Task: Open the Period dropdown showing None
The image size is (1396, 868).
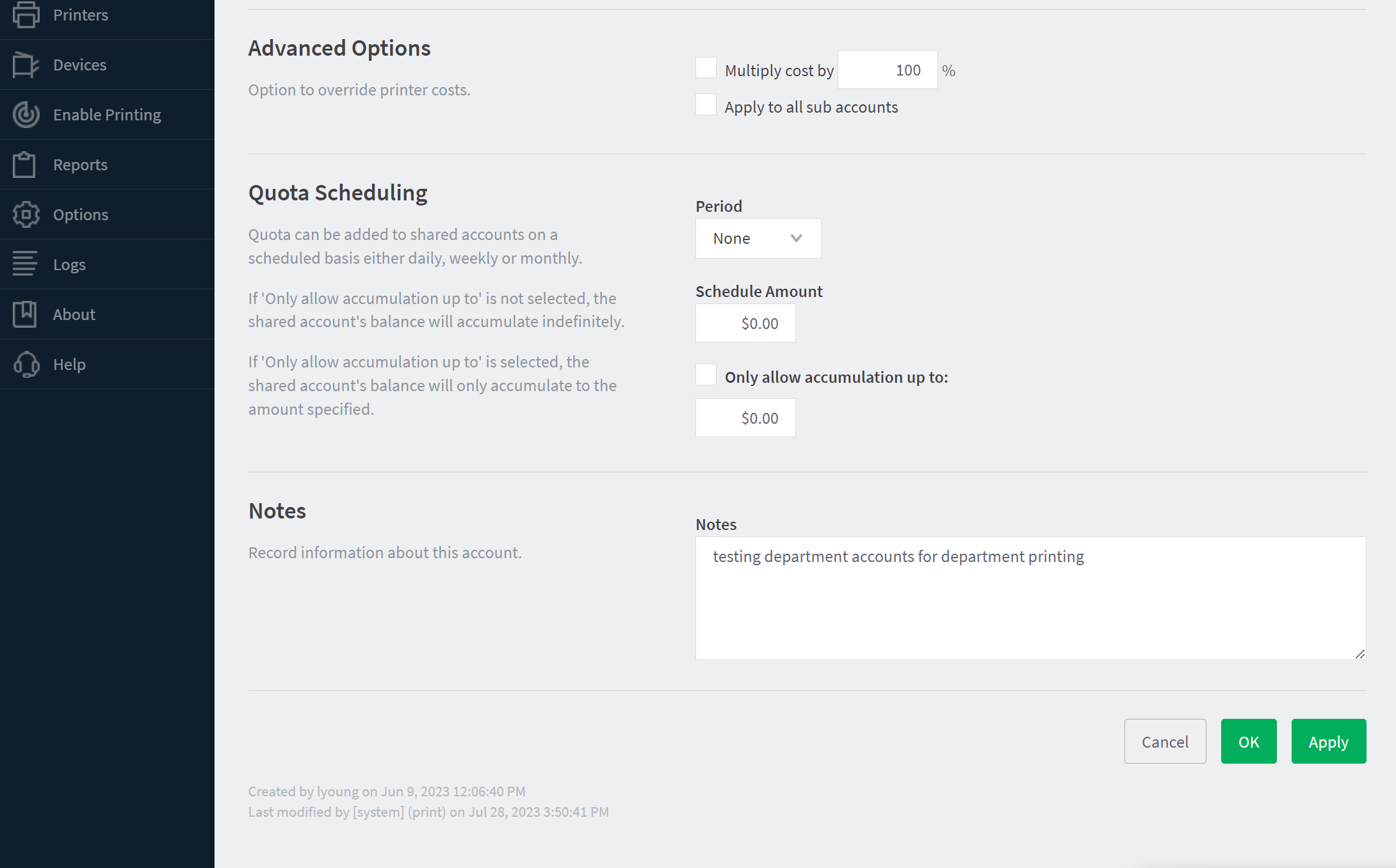Action: [x=758, y=239]
